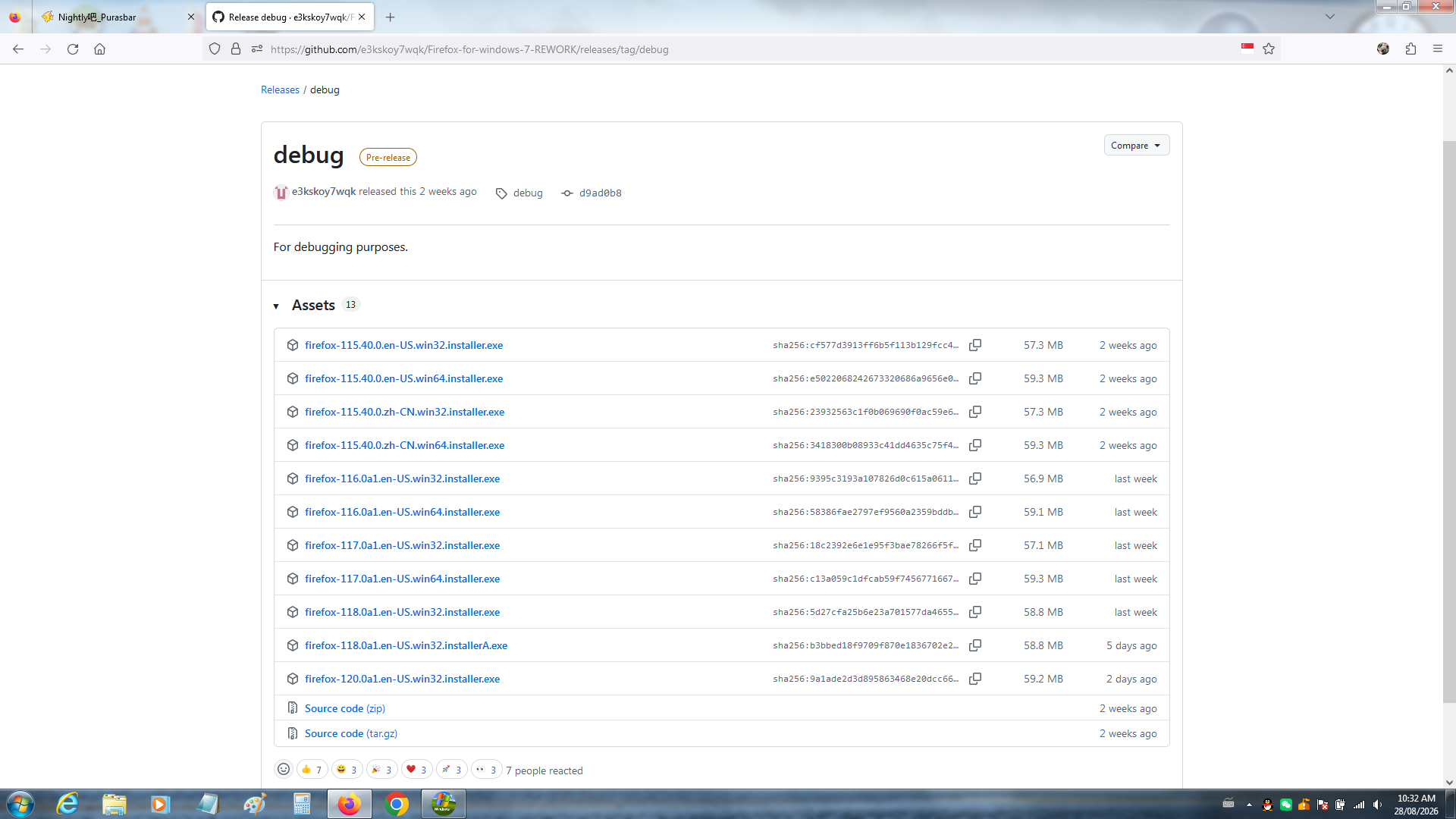Image resolution: width=1456 pixels, height=819 pixels.
Task: Select the Release debug tab
Action: [290, 17]
